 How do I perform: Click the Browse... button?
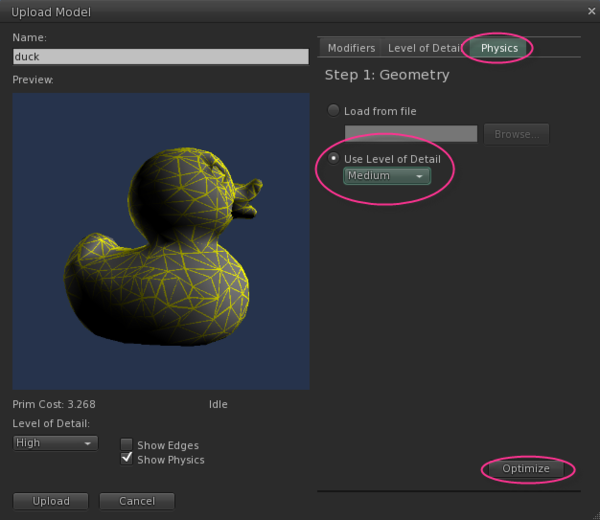(x=516, y=133)
